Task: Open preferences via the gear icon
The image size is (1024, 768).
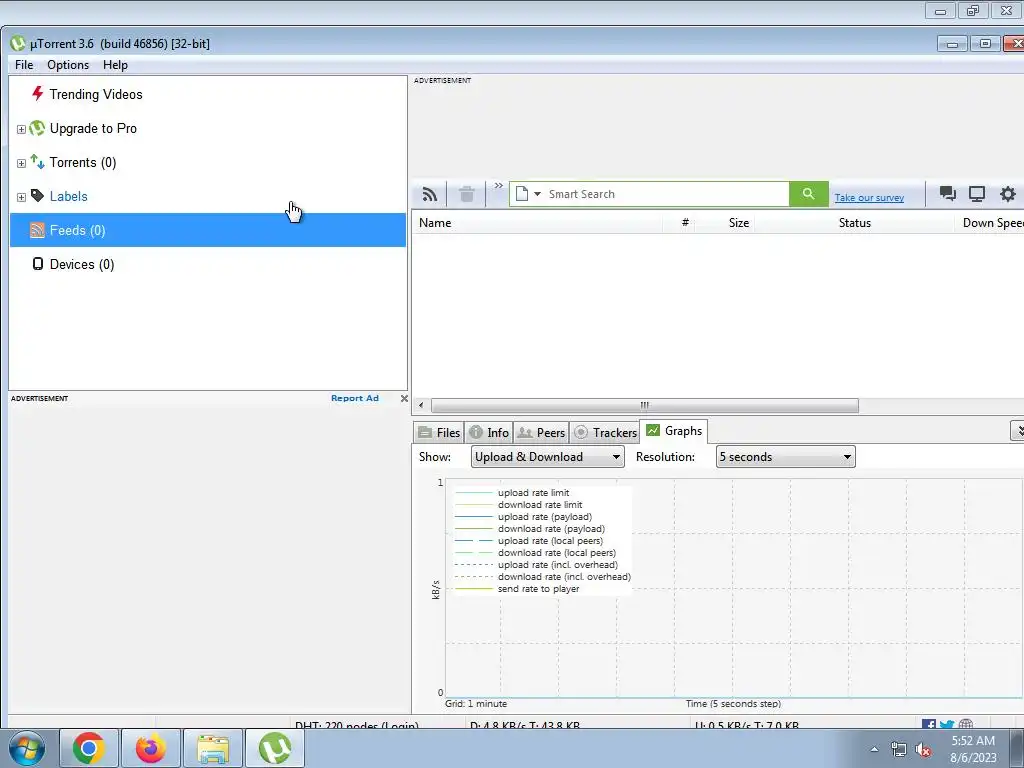Action: [1008, 193]
